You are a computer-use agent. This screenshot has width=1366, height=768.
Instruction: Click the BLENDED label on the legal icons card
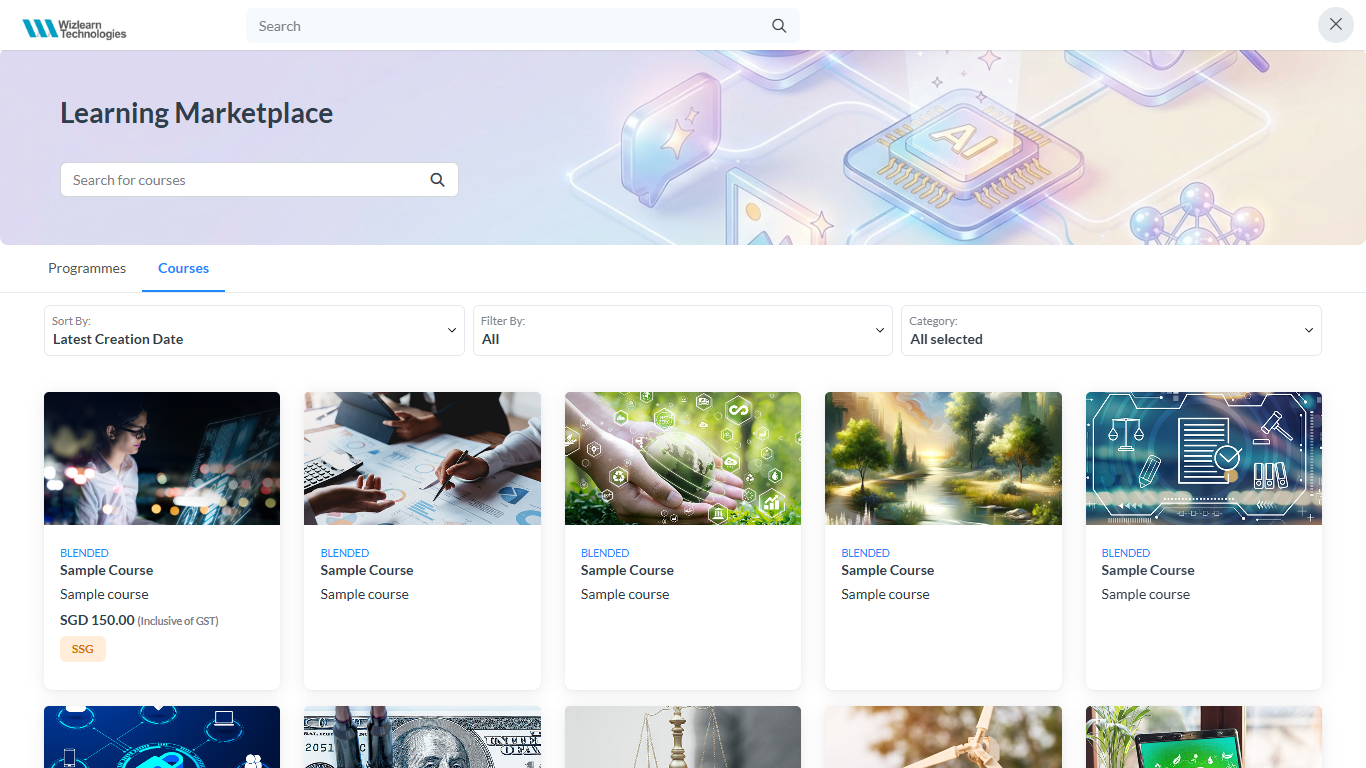point(1126,553)
